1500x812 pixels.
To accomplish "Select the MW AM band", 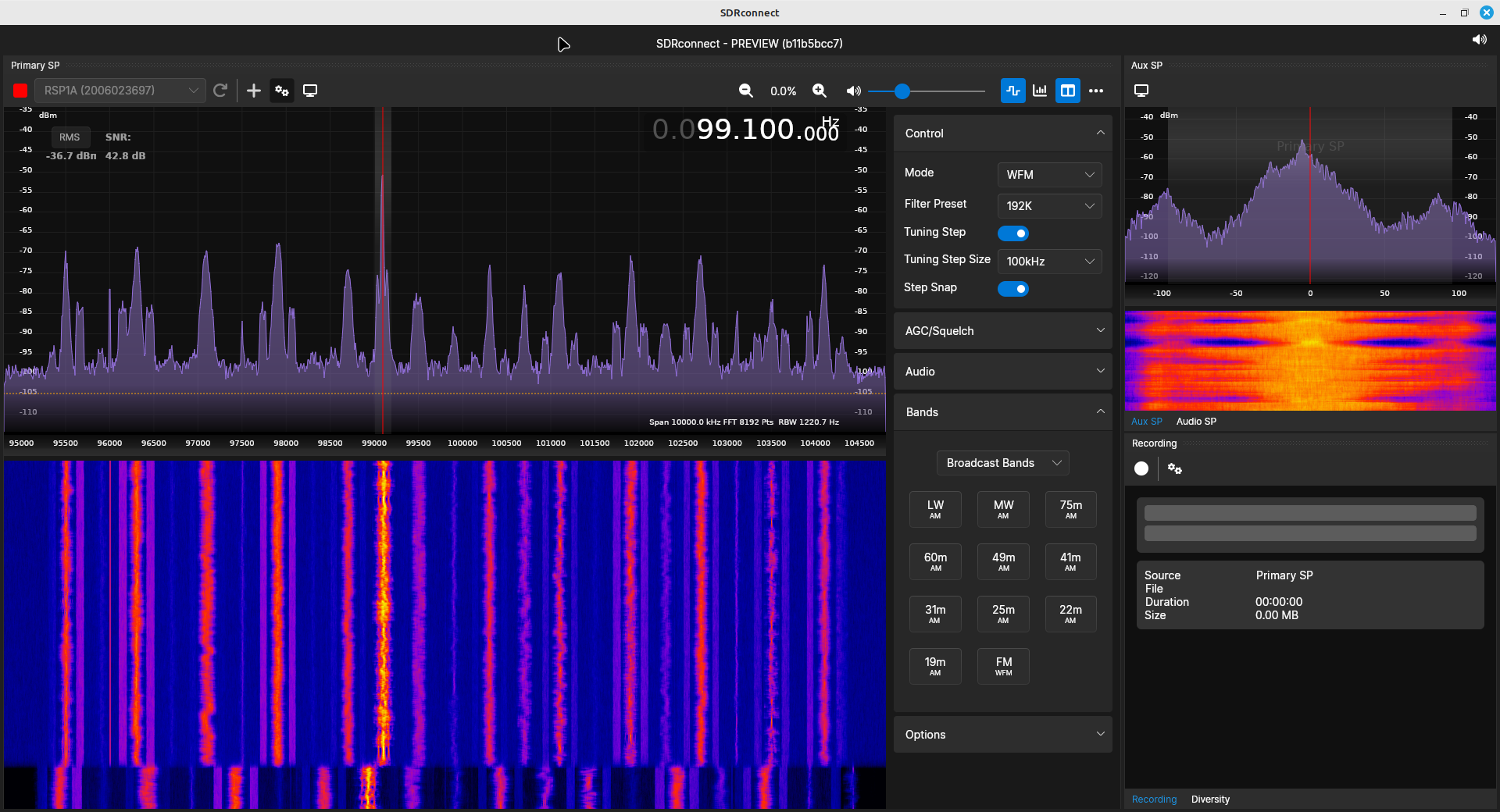I will [1003, 509].
